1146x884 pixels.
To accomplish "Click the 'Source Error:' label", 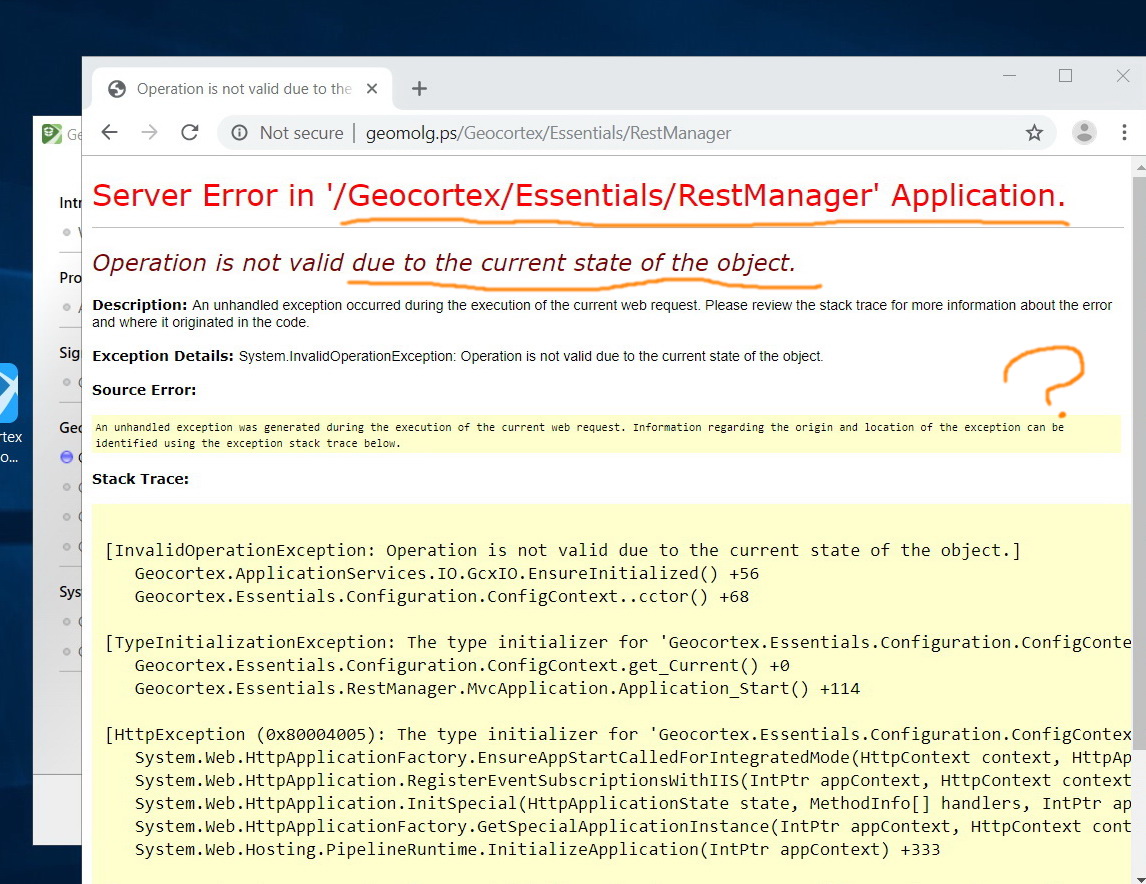I will 144,390.
